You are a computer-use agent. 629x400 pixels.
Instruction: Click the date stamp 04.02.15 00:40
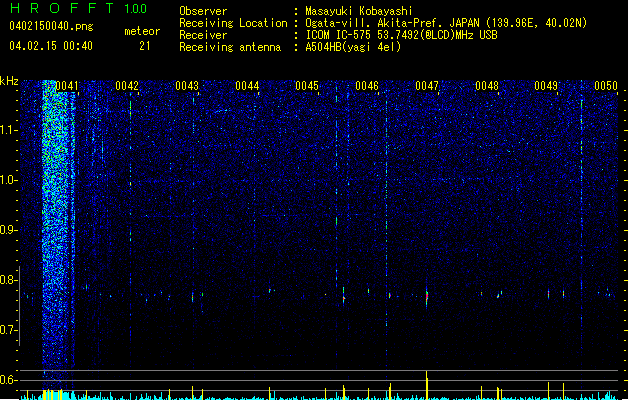coord(51,46)
